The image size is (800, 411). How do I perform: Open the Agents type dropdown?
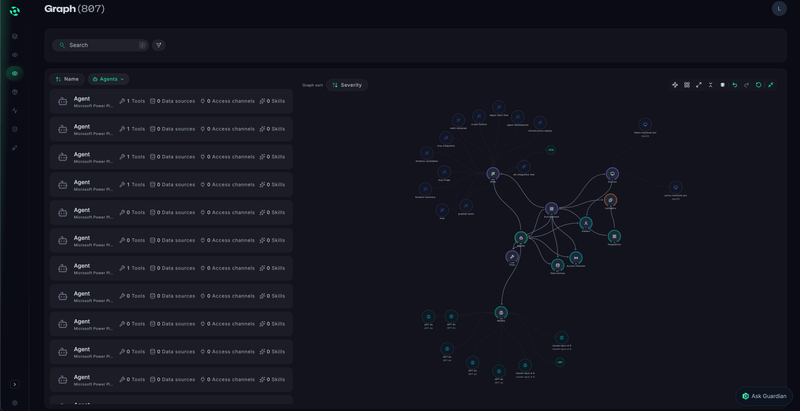[108, 79]
